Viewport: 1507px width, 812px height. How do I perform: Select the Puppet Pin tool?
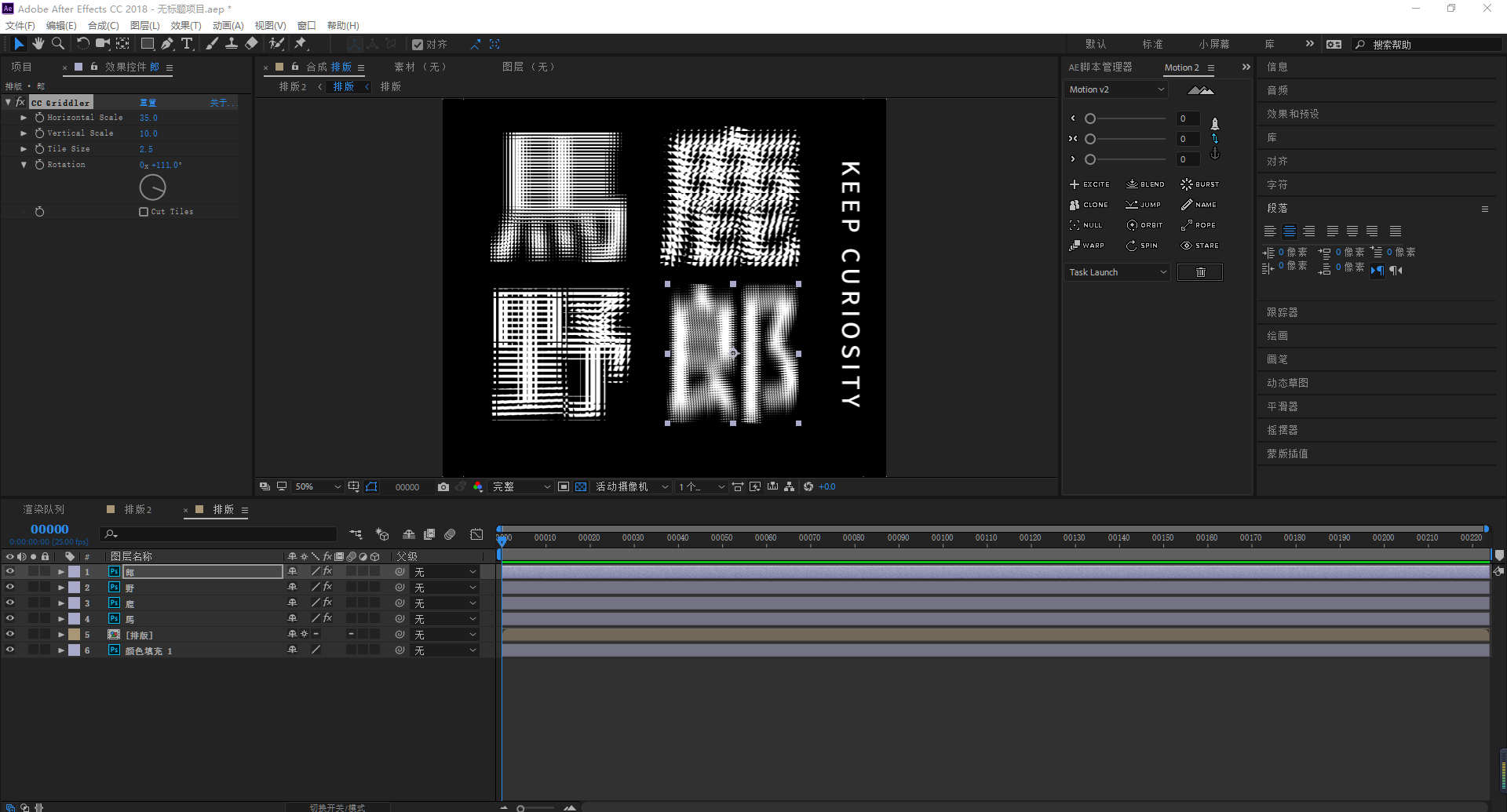tap(301, 44)
